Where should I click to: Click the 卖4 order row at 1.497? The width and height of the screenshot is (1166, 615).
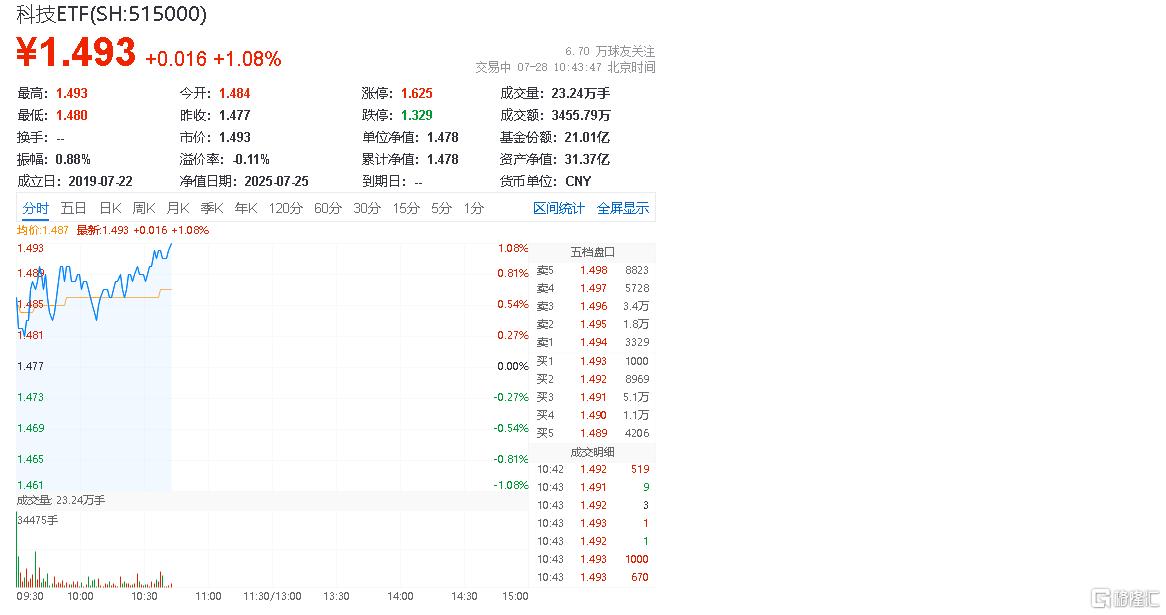pos(593,288)
